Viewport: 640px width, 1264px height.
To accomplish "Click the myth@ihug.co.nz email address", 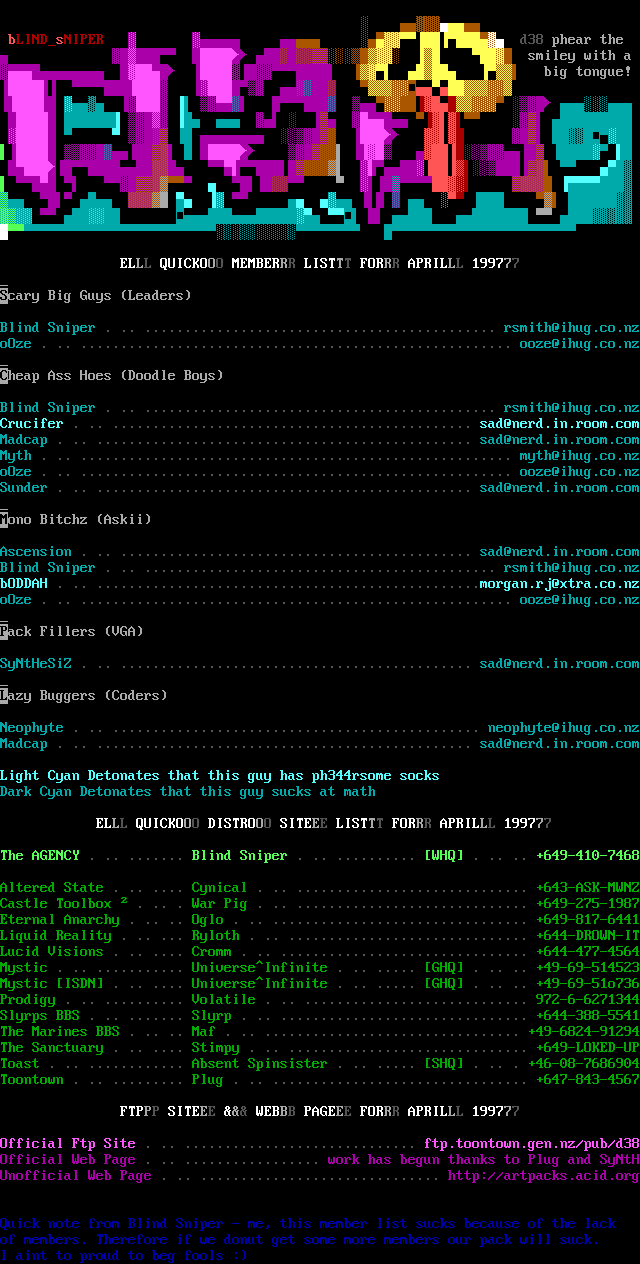I will [x=579, y=456].
